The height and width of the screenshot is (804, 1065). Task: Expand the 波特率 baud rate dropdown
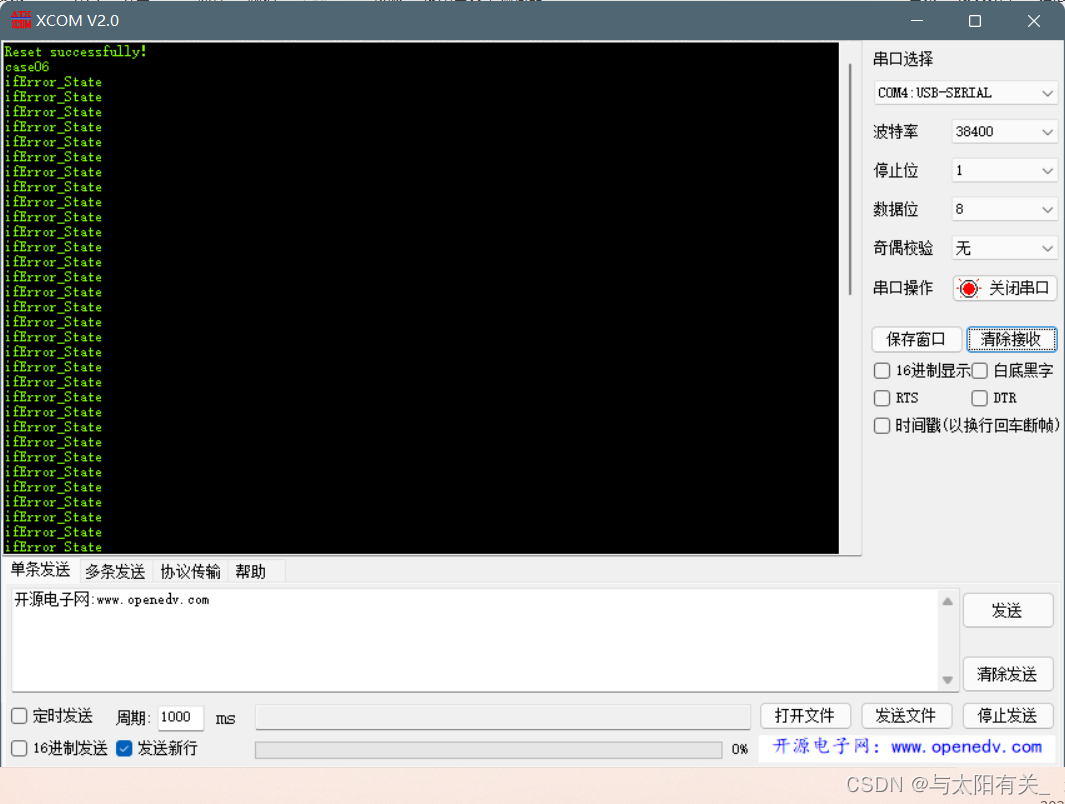(1004, 132)
